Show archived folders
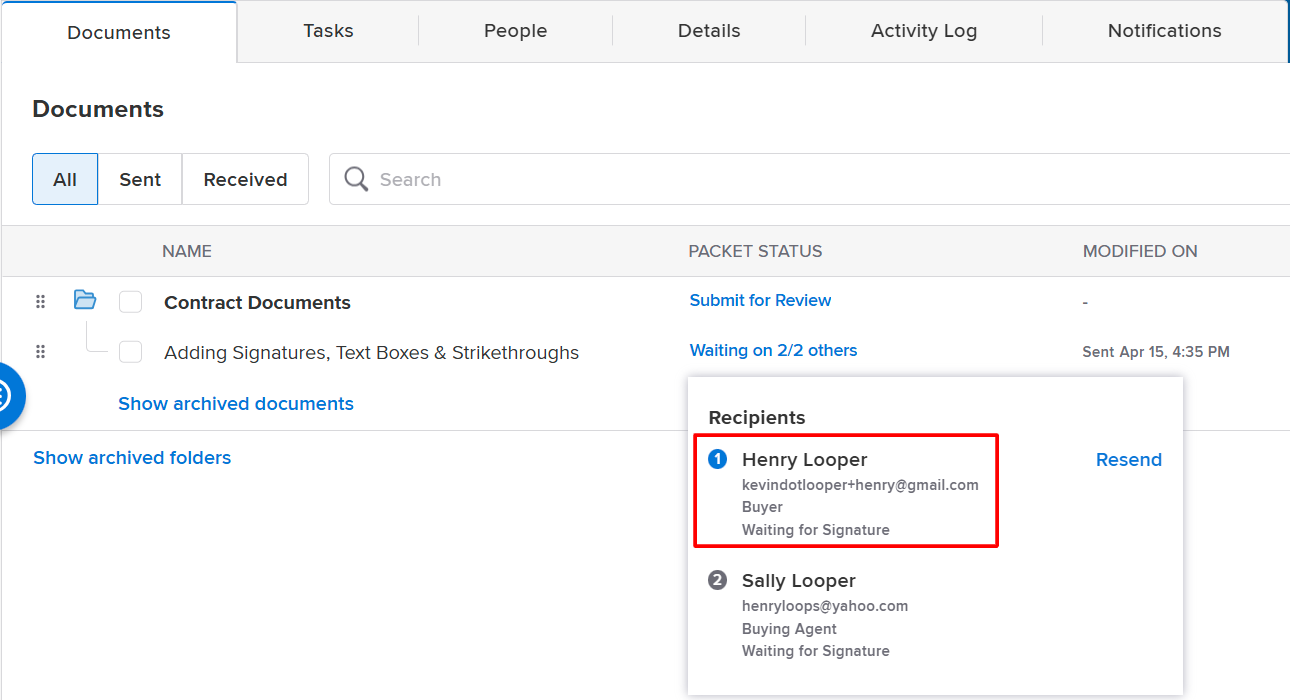 [132, 458]
